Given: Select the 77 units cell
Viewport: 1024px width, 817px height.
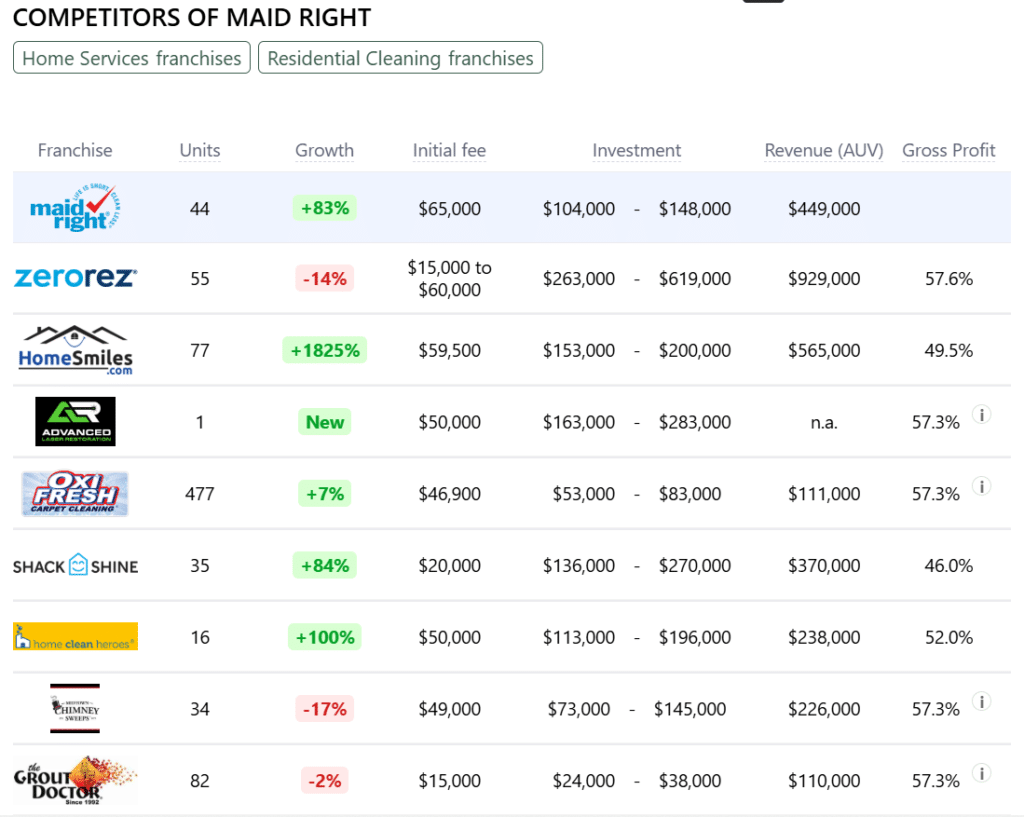Looking at the screenshot, I should [x=200, y=351].
